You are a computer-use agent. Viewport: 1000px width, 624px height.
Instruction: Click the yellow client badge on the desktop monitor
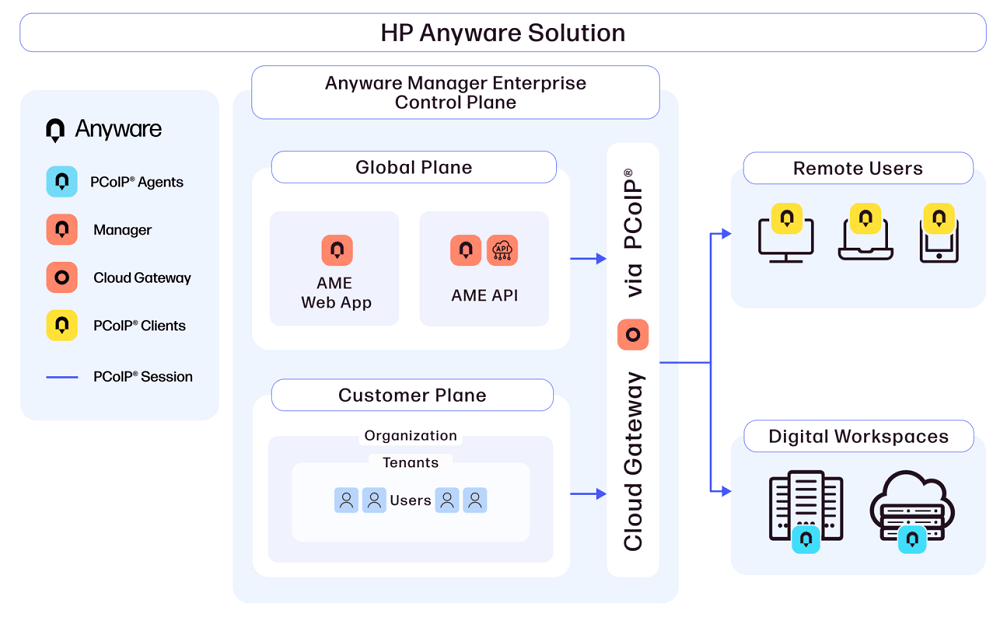pos(787,219)
